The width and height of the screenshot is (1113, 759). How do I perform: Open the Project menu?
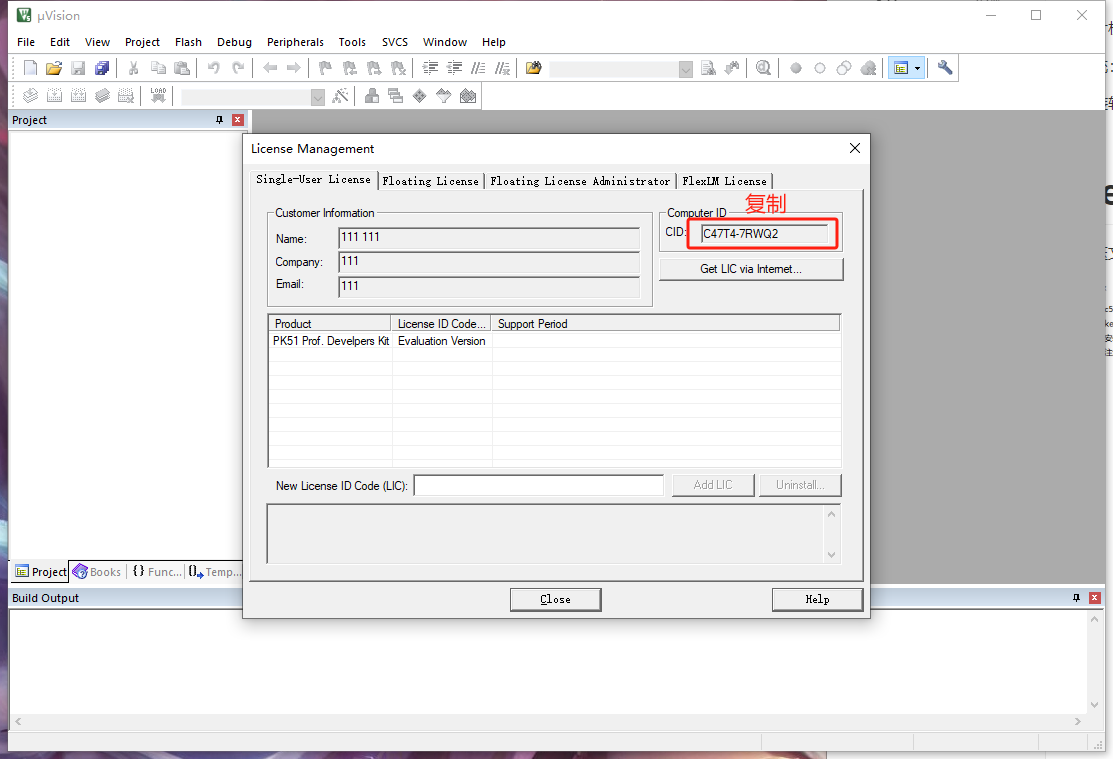click(142, 42)
